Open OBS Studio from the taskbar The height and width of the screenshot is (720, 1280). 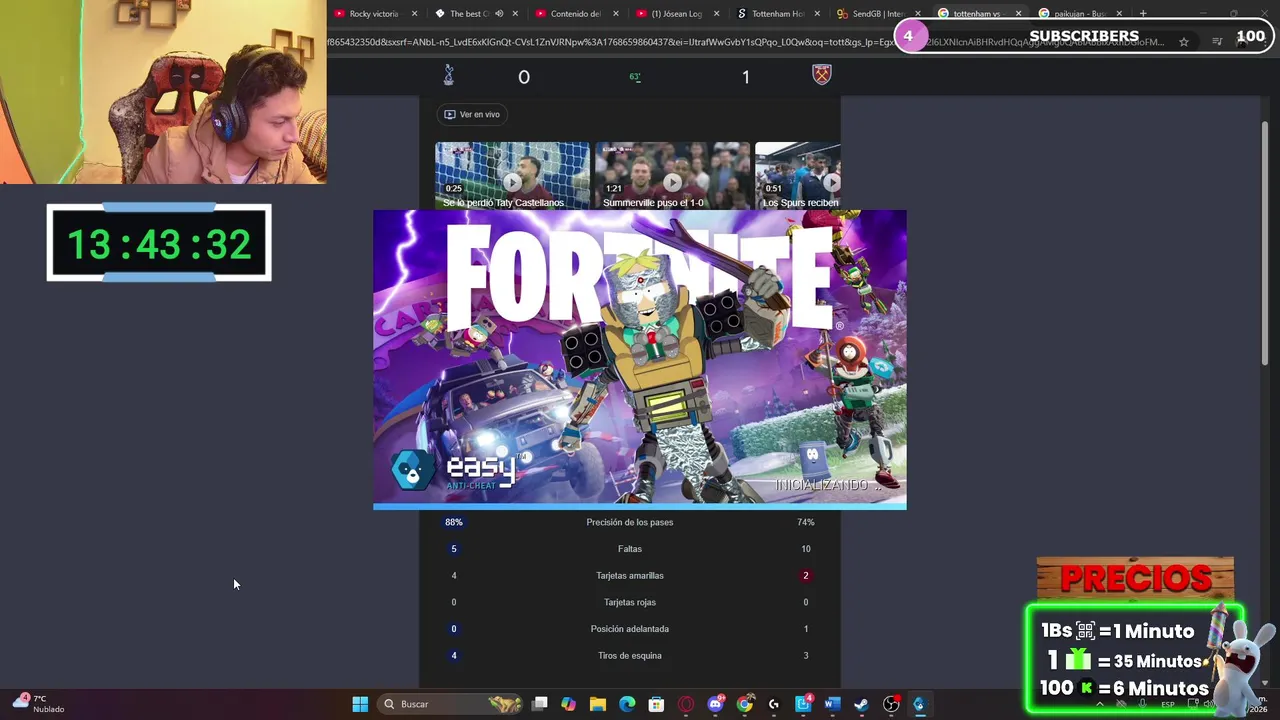pos(891,704)
